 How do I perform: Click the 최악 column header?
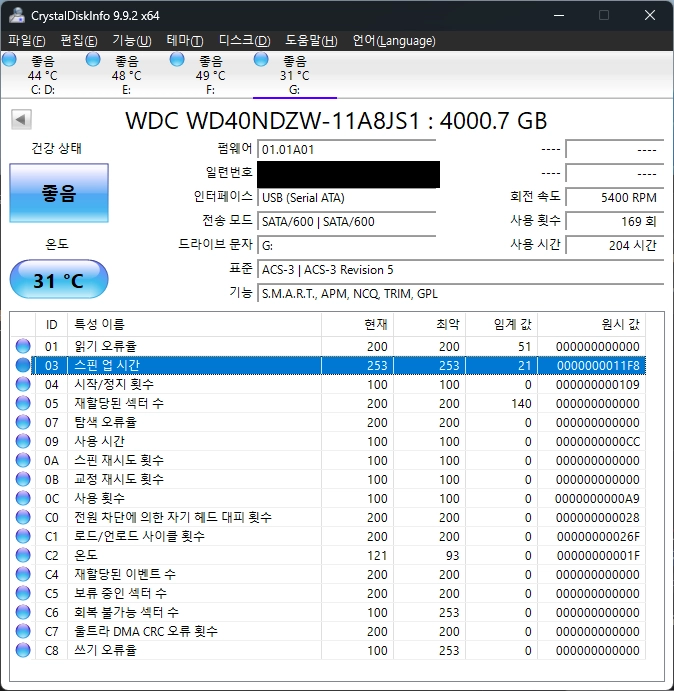coord(429,324)
